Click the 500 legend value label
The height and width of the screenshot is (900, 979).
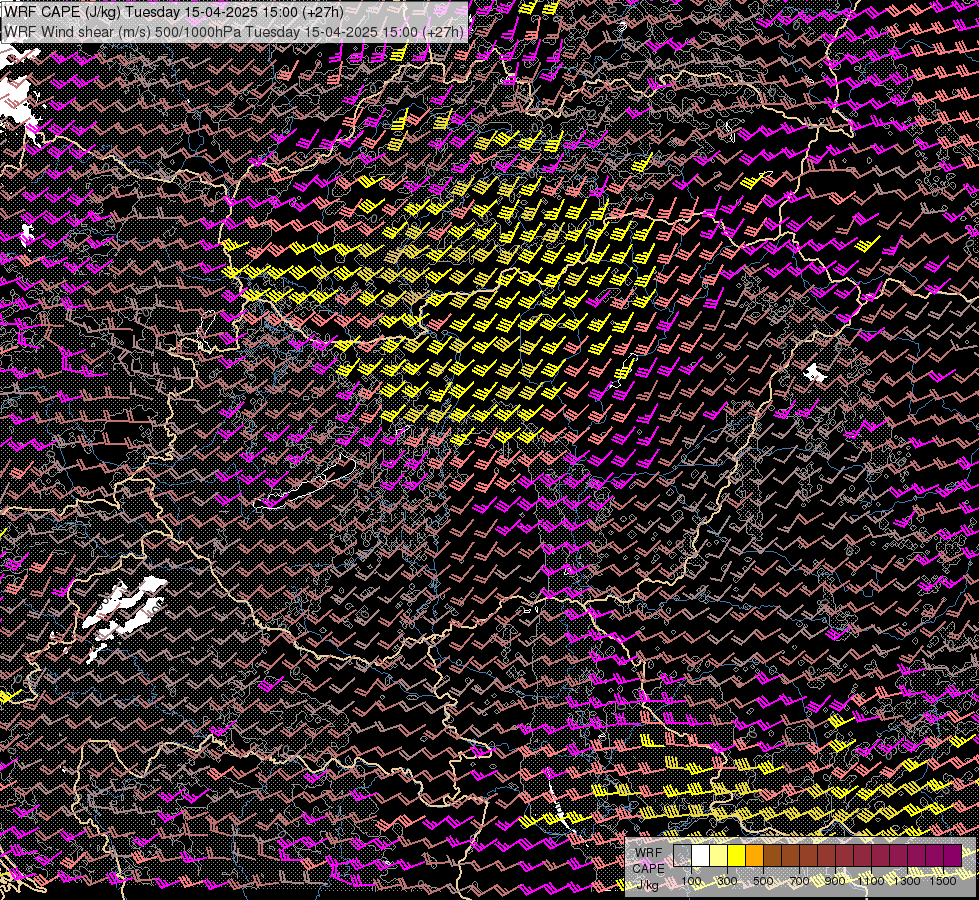click(x=763, y=881)
